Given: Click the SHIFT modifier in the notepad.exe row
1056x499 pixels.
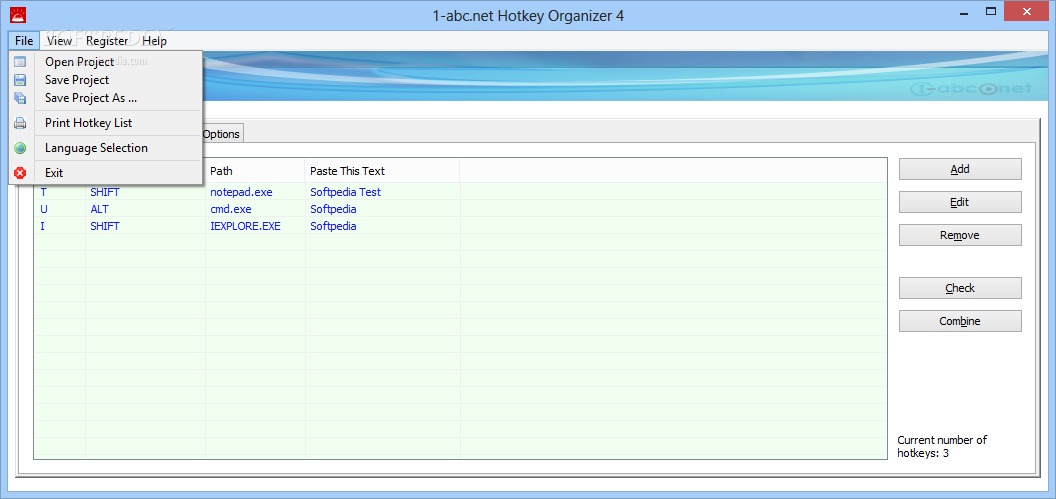Looking at the screenshot, I should point(104,192).
